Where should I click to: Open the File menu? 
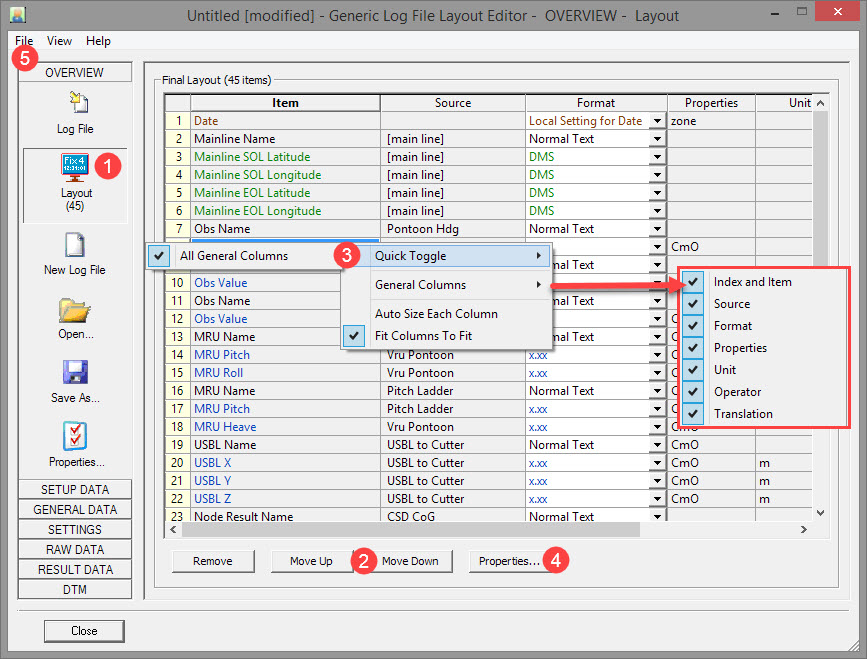pyautogui.click(x=24, y=41)
